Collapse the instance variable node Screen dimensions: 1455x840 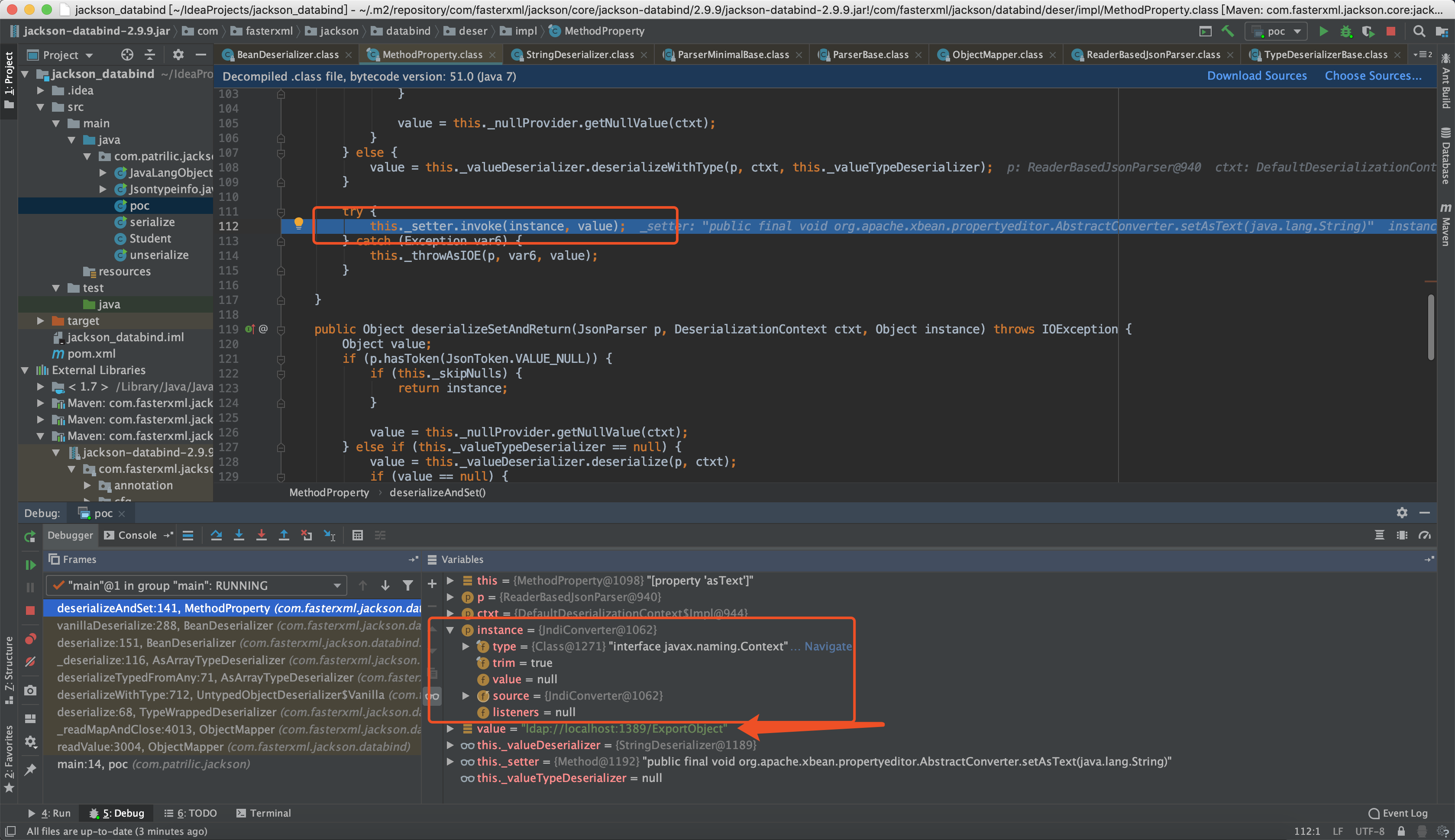click(x=450, y=630)
